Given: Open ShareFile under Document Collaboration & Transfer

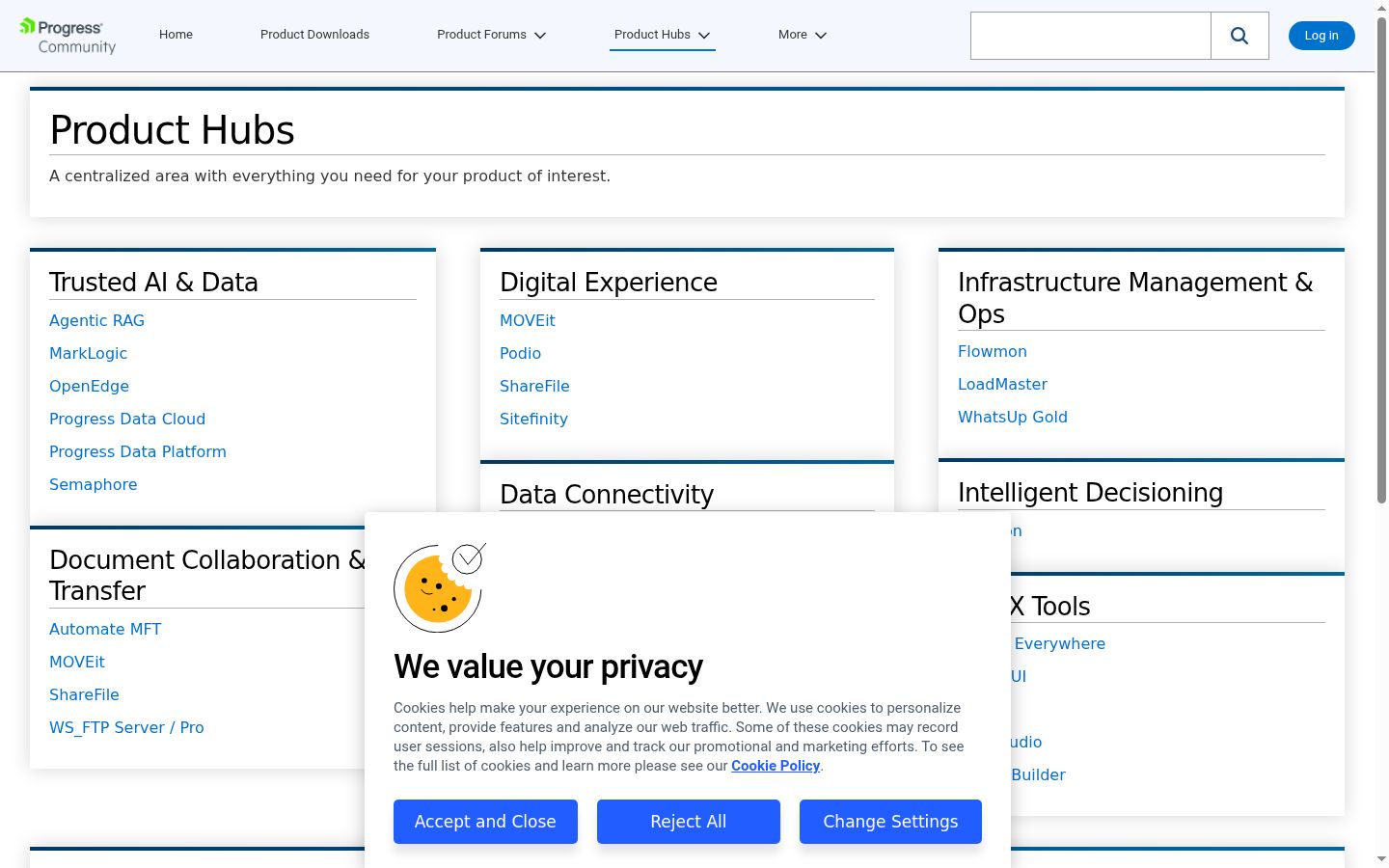Looking at the screenshot, I should pos(84,694).
